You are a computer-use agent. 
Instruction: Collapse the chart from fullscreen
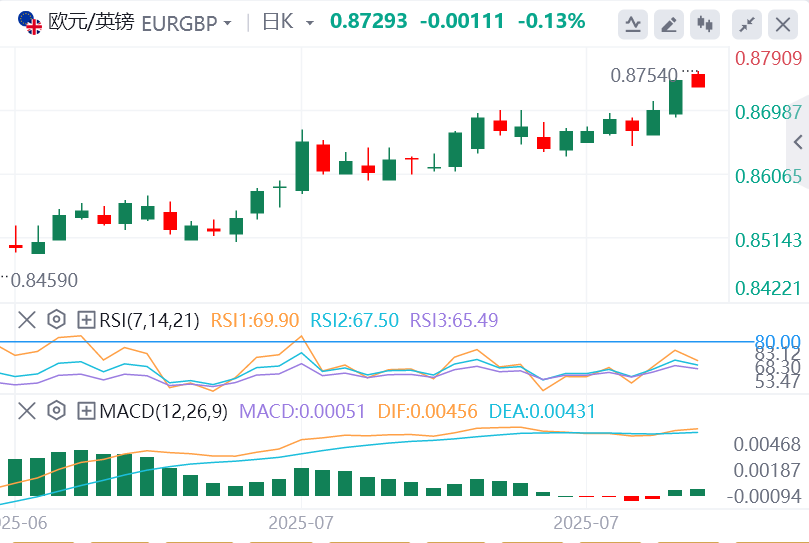coord(747,24)
